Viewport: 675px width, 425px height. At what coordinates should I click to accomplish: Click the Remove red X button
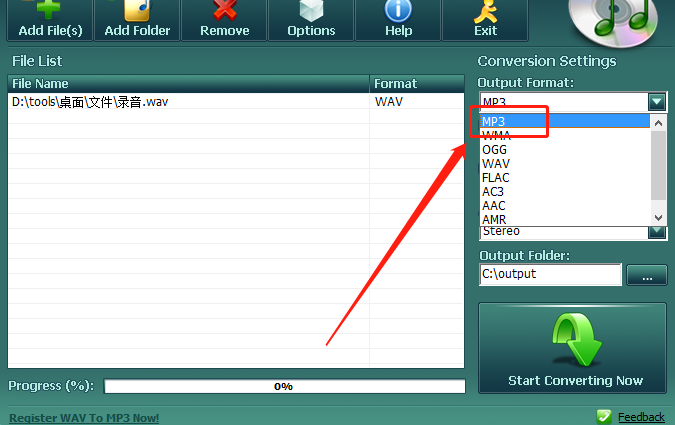[224, 20]
